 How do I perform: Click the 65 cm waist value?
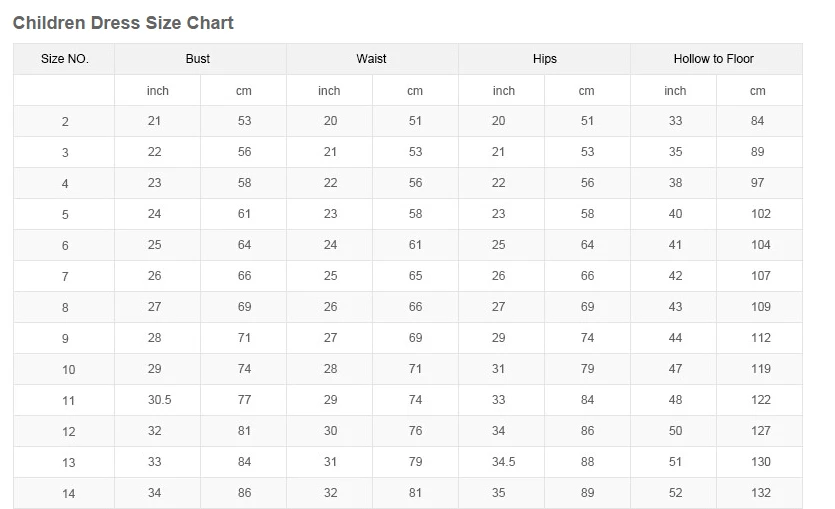pyautogui.click(x=415, y=276)
